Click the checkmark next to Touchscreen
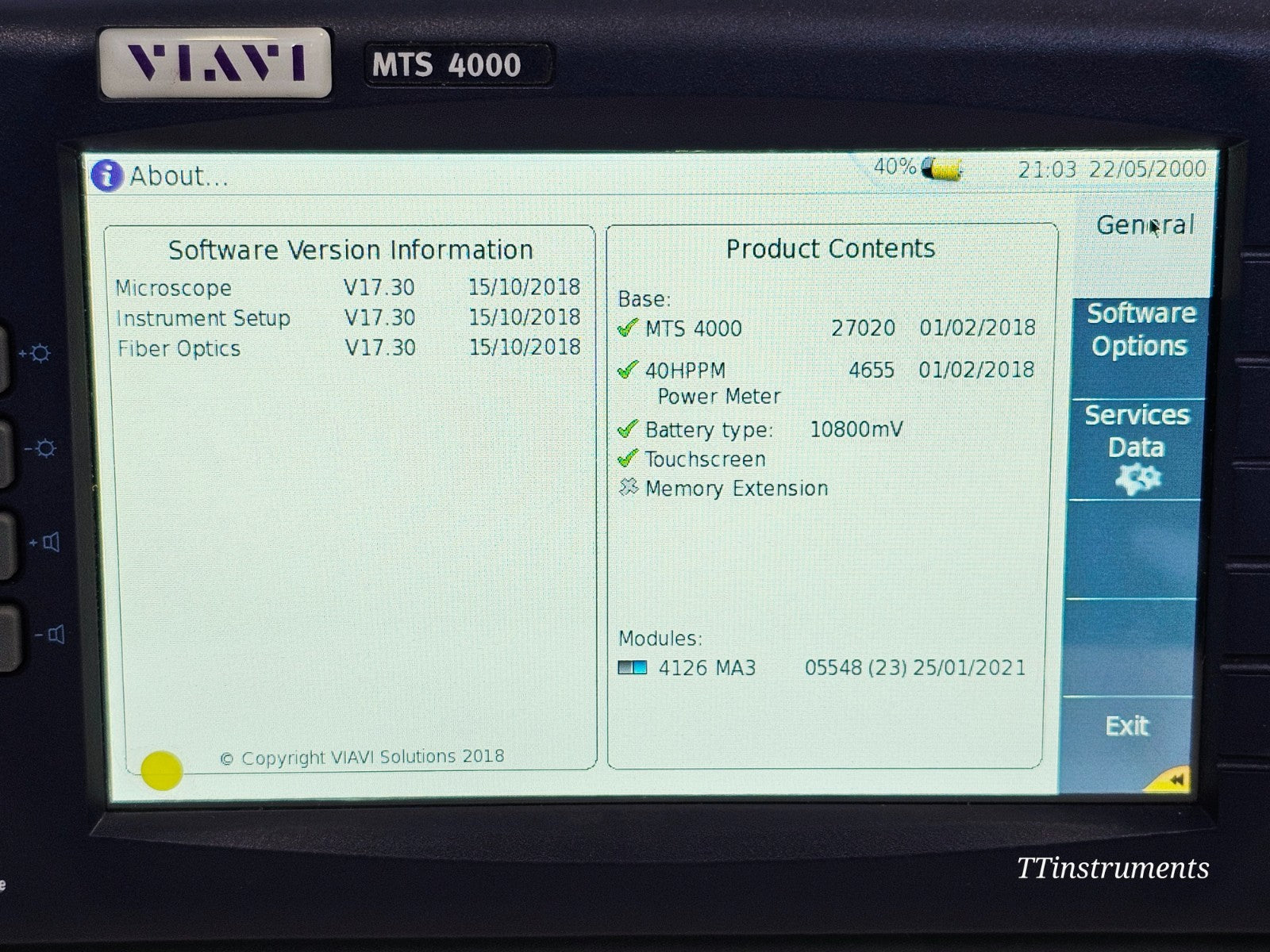Image resolution: width=1270 pixels, height=952 pixels. pos(628,459)
